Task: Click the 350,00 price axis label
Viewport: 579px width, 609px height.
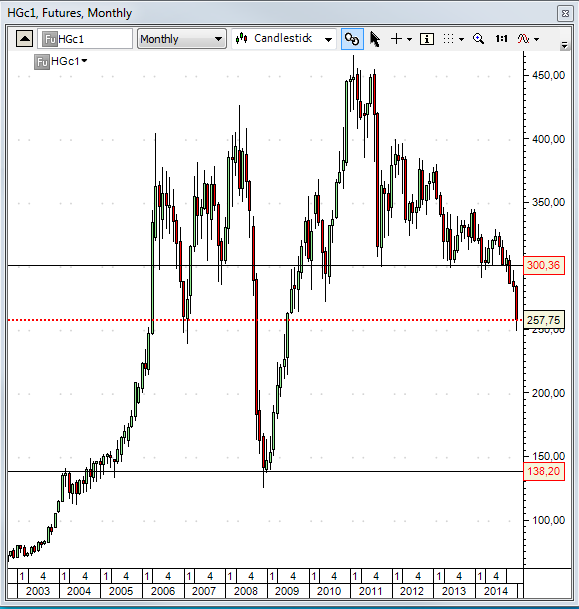Action: pos(548,202)
